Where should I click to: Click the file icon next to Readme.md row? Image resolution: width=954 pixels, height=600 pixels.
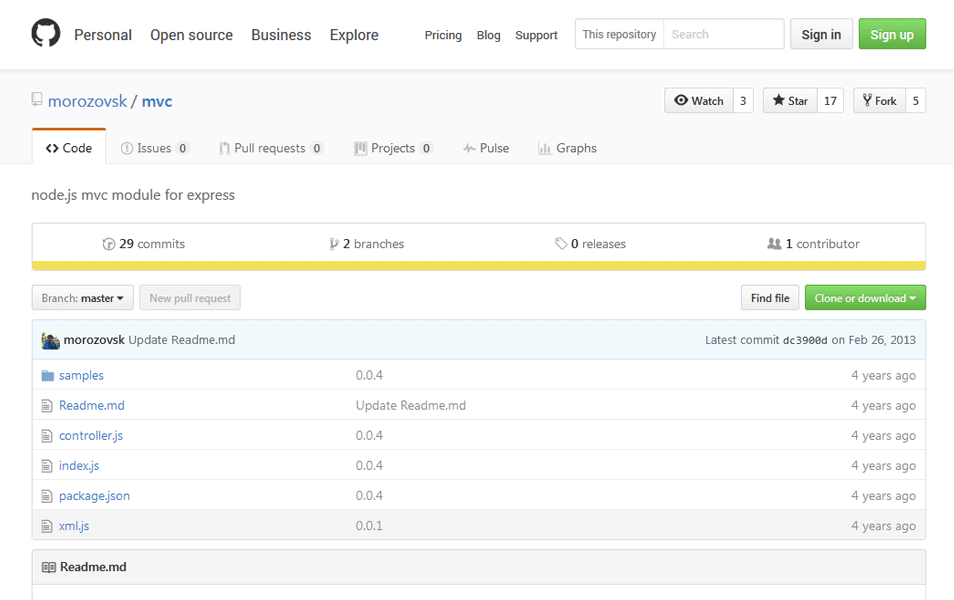point(47,406)
